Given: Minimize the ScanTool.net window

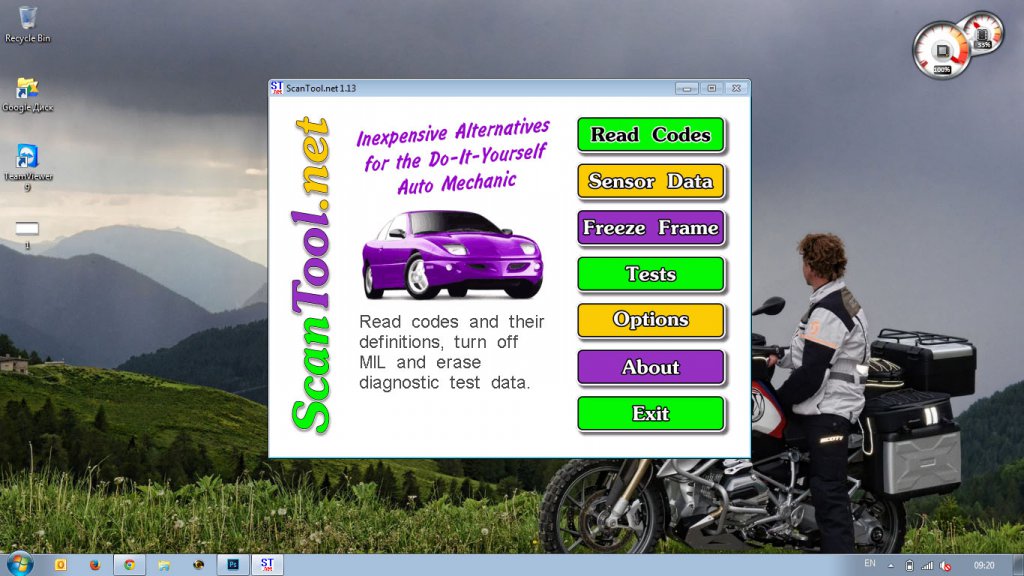Looking at the screenshot, I should (686, 88).
